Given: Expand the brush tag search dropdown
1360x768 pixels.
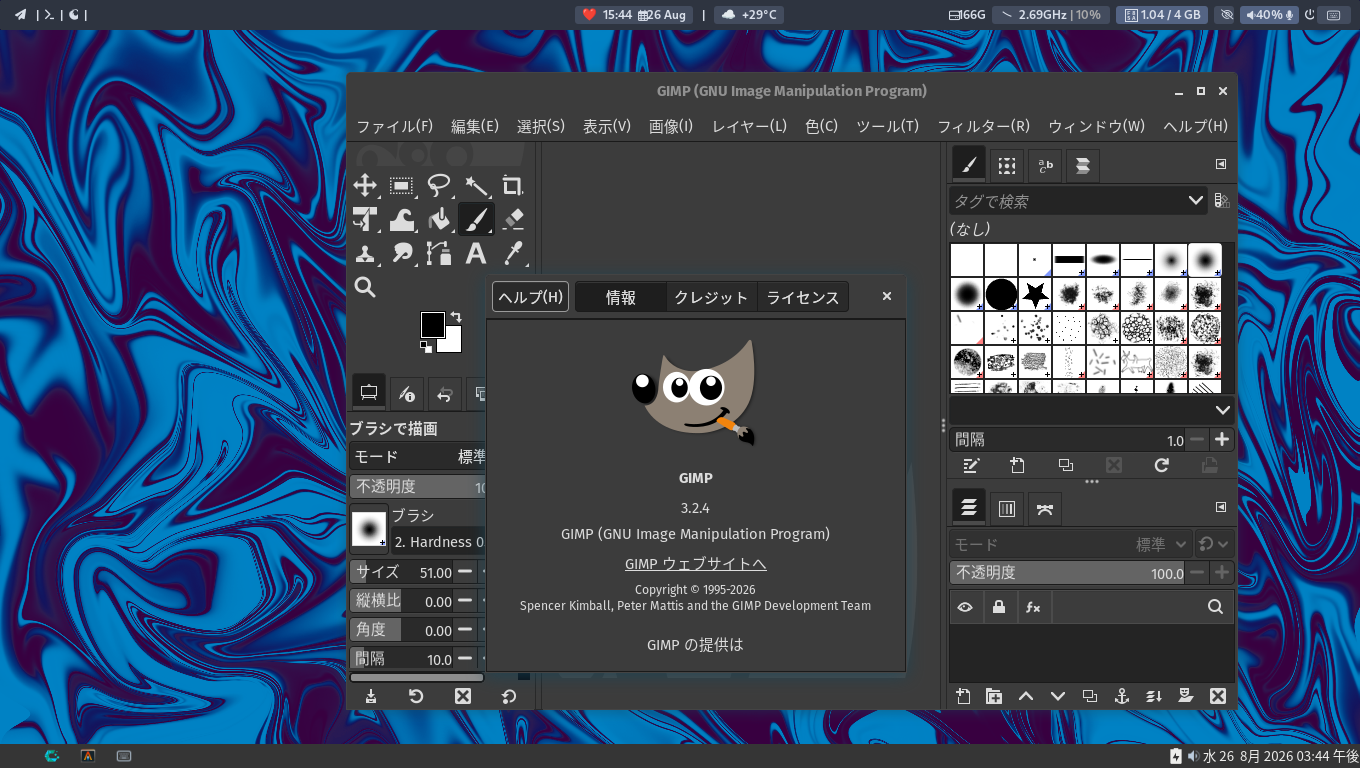Looking at the screenshot, I should [1196, 201].
